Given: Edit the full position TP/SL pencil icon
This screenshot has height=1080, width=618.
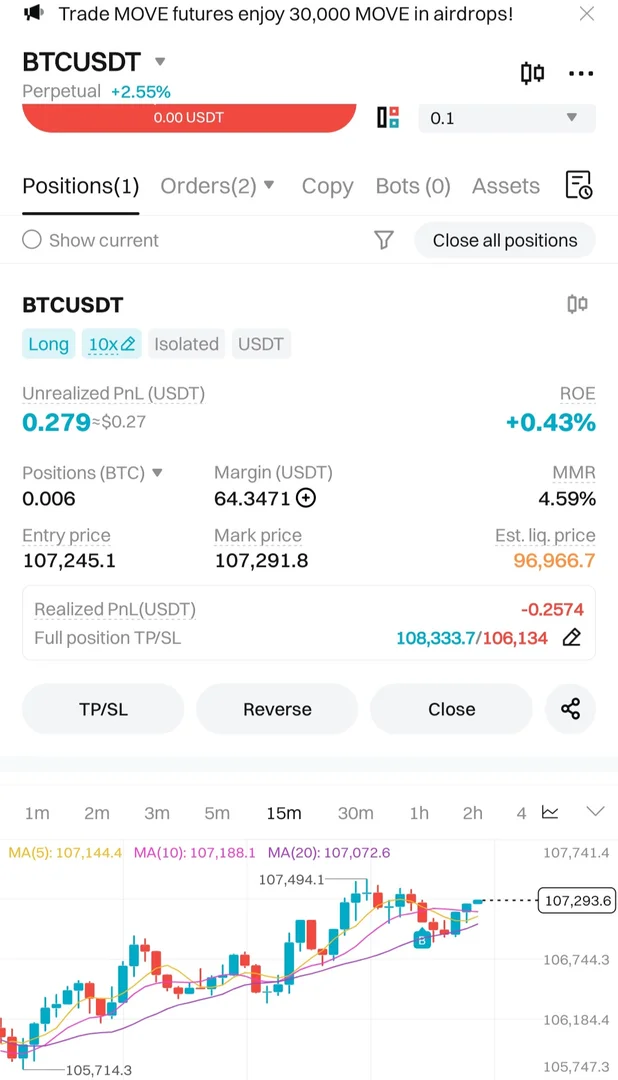Looking at the screenshot, I should (572, 637).
